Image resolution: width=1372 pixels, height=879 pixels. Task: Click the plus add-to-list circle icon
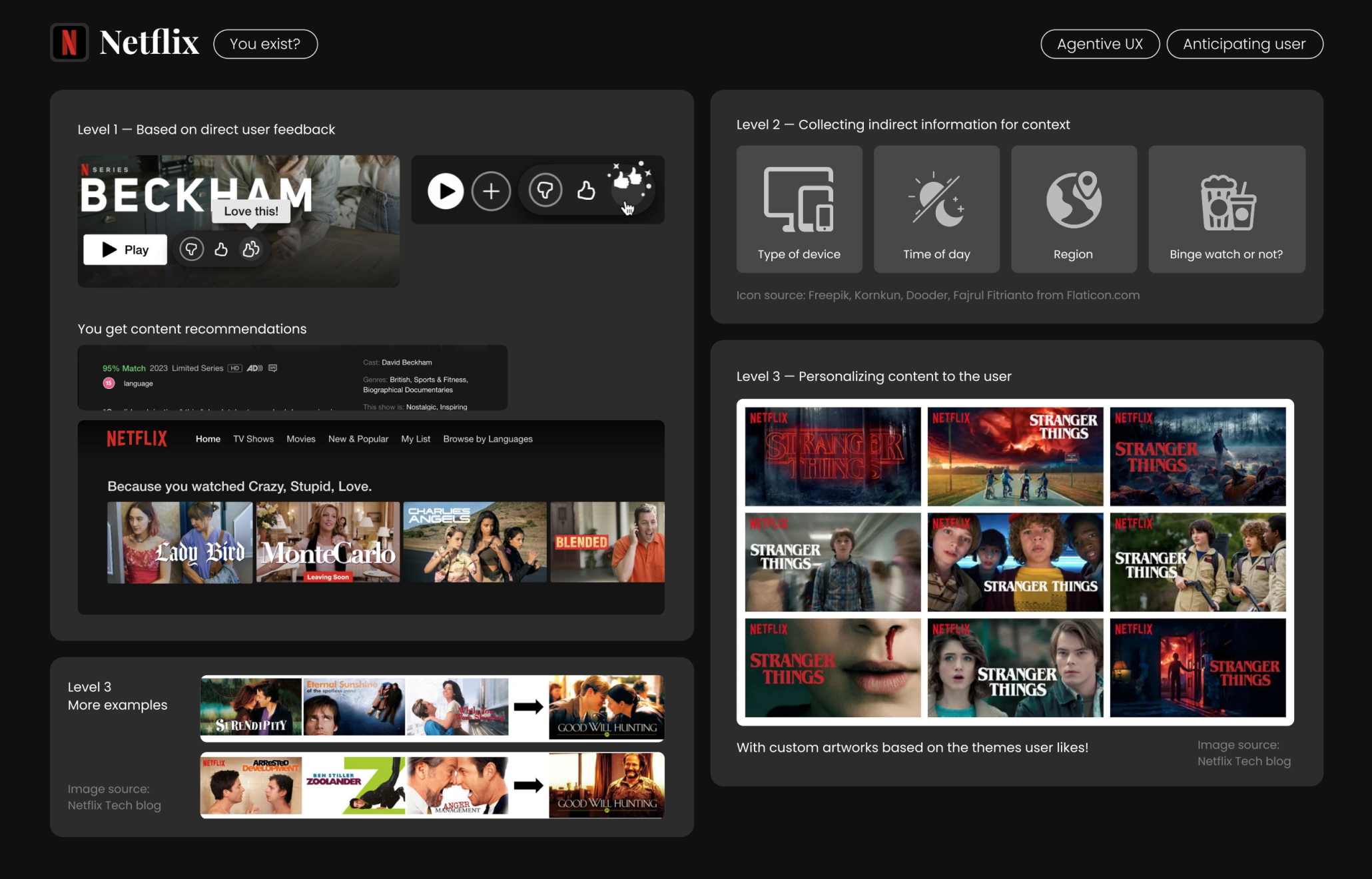[491, 191]
